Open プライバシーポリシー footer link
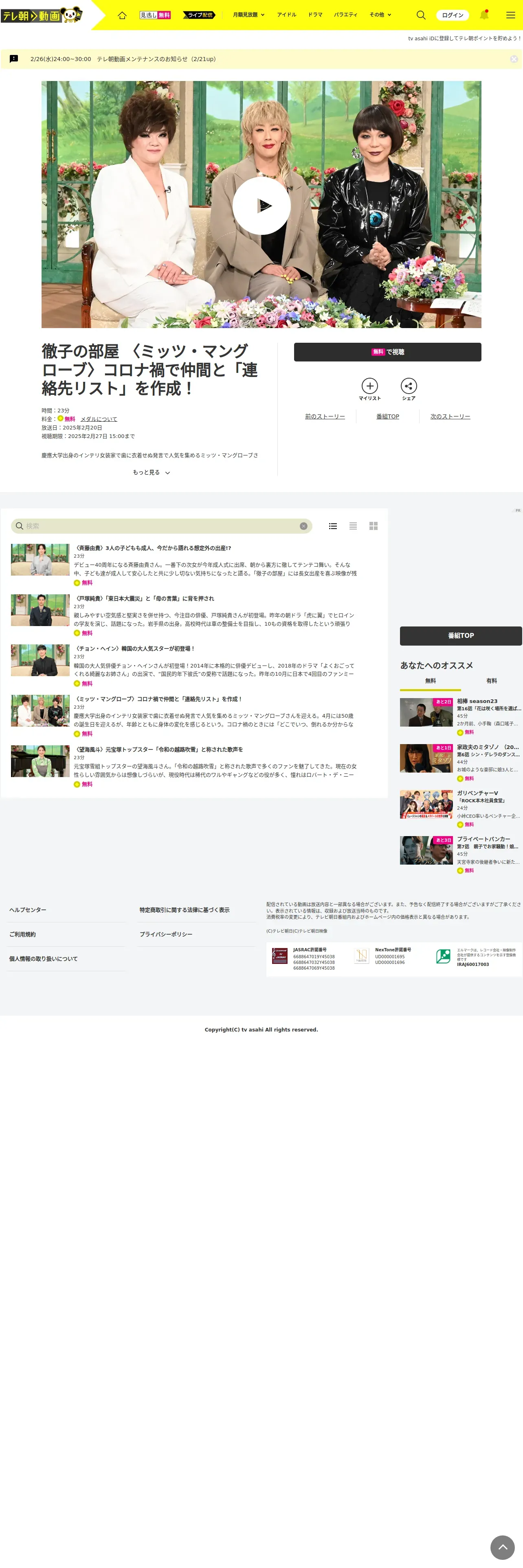The image size is (523, 1568). (166, 934)
